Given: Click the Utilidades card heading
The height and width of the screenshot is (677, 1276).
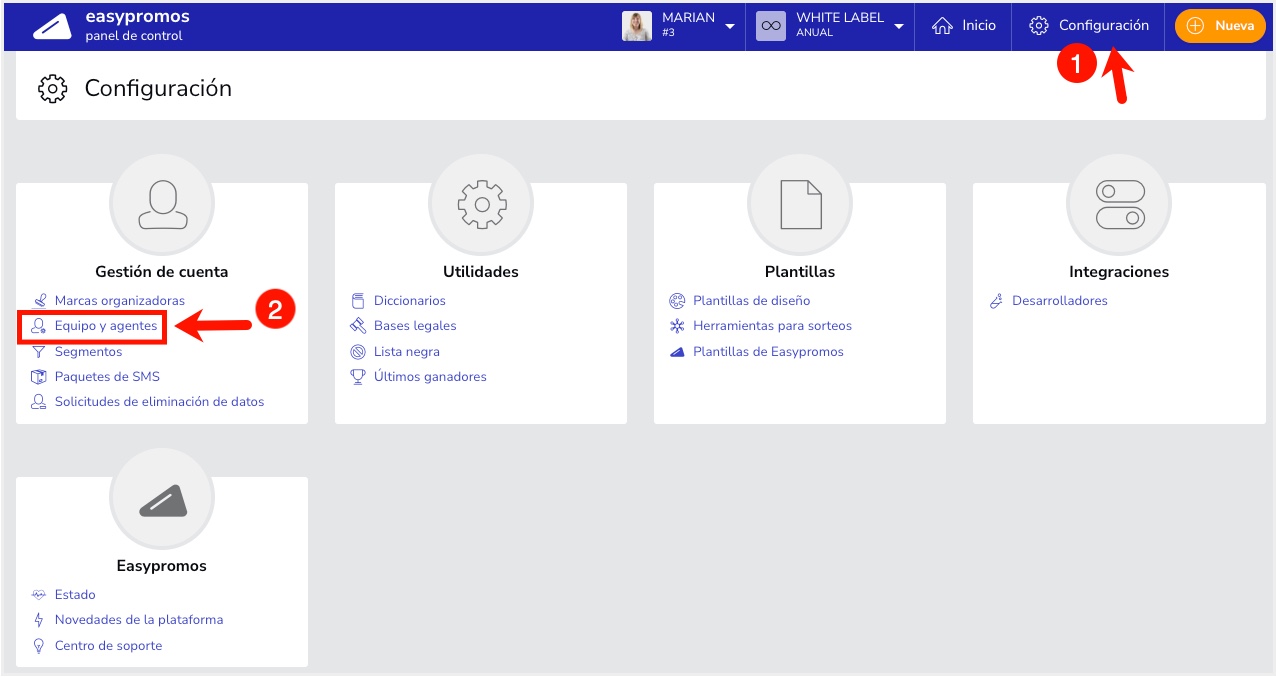Looking at the screenshot, I should [x=481, y=272].
